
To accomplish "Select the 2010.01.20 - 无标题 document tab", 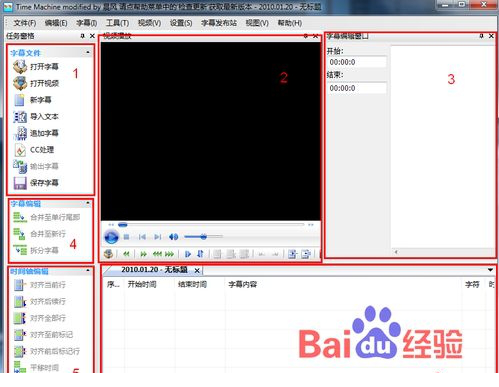I will coord(154,270).
